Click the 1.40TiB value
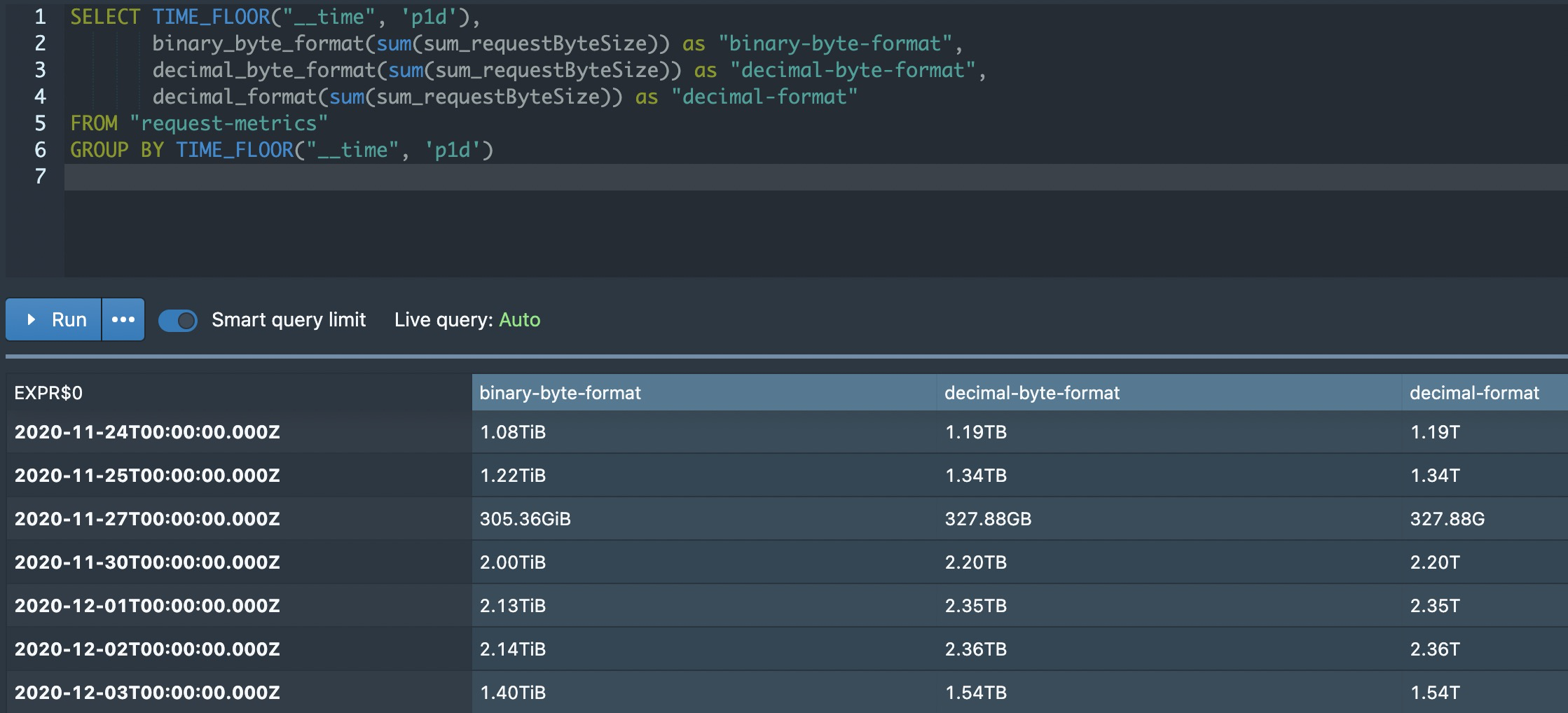Screen dimensions: 1568x713 pos(513,693)
